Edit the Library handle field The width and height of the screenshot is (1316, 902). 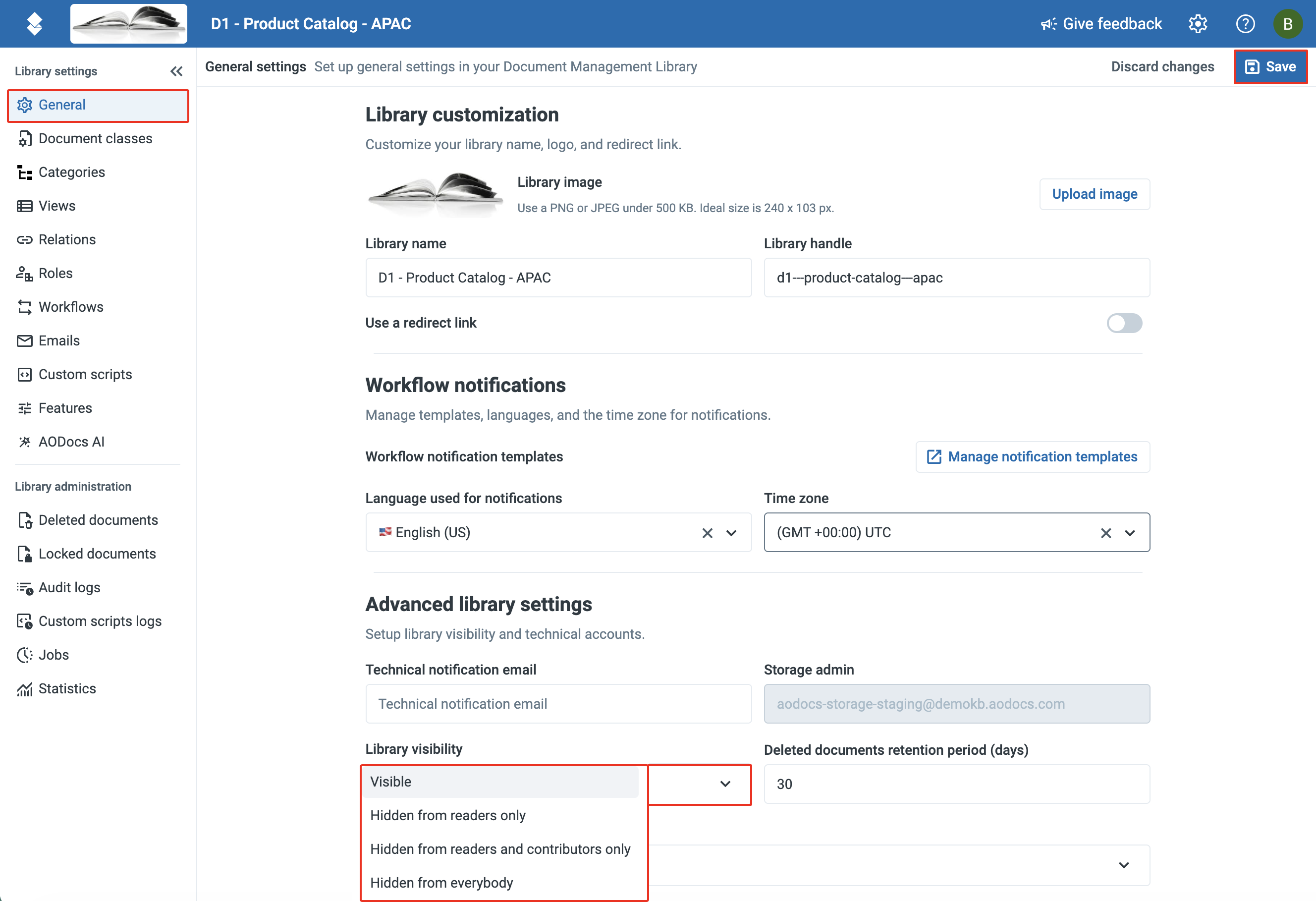(957, 278)
